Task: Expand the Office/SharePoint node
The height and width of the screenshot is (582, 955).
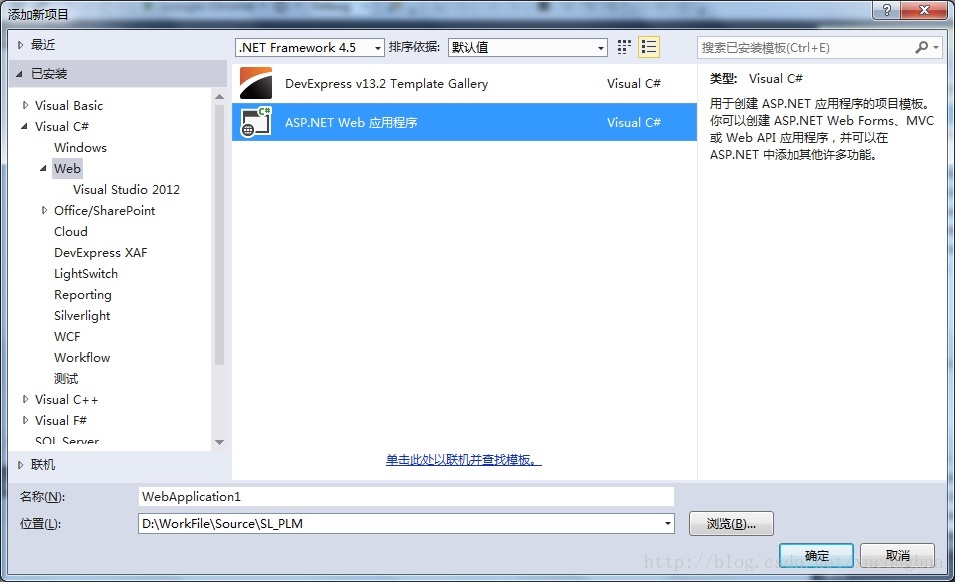Action: pos(44,211)
